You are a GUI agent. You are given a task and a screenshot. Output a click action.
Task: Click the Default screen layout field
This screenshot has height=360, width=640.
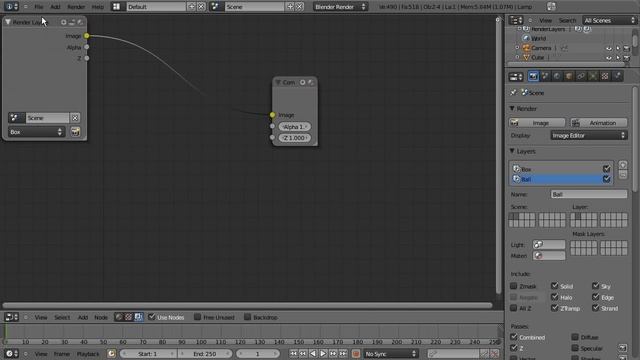tap(155, 7)
